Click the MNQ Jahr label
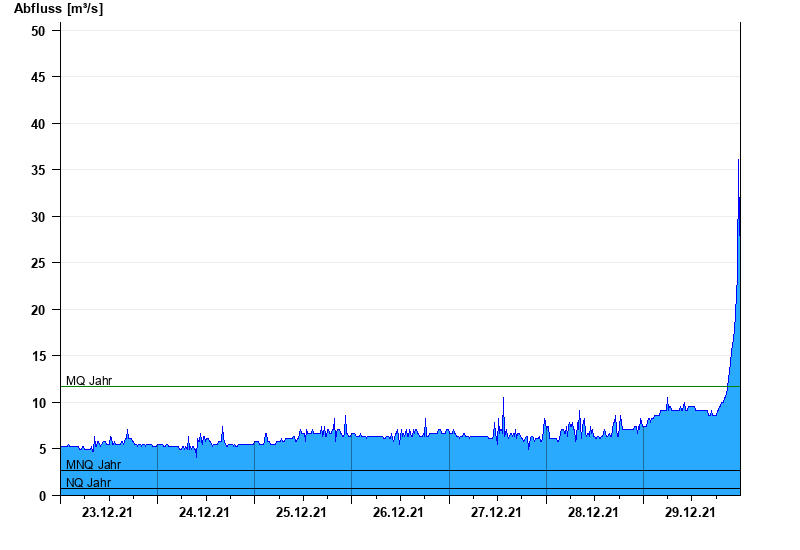This screenshot has width=800, height=550. (x=93, y=464)
